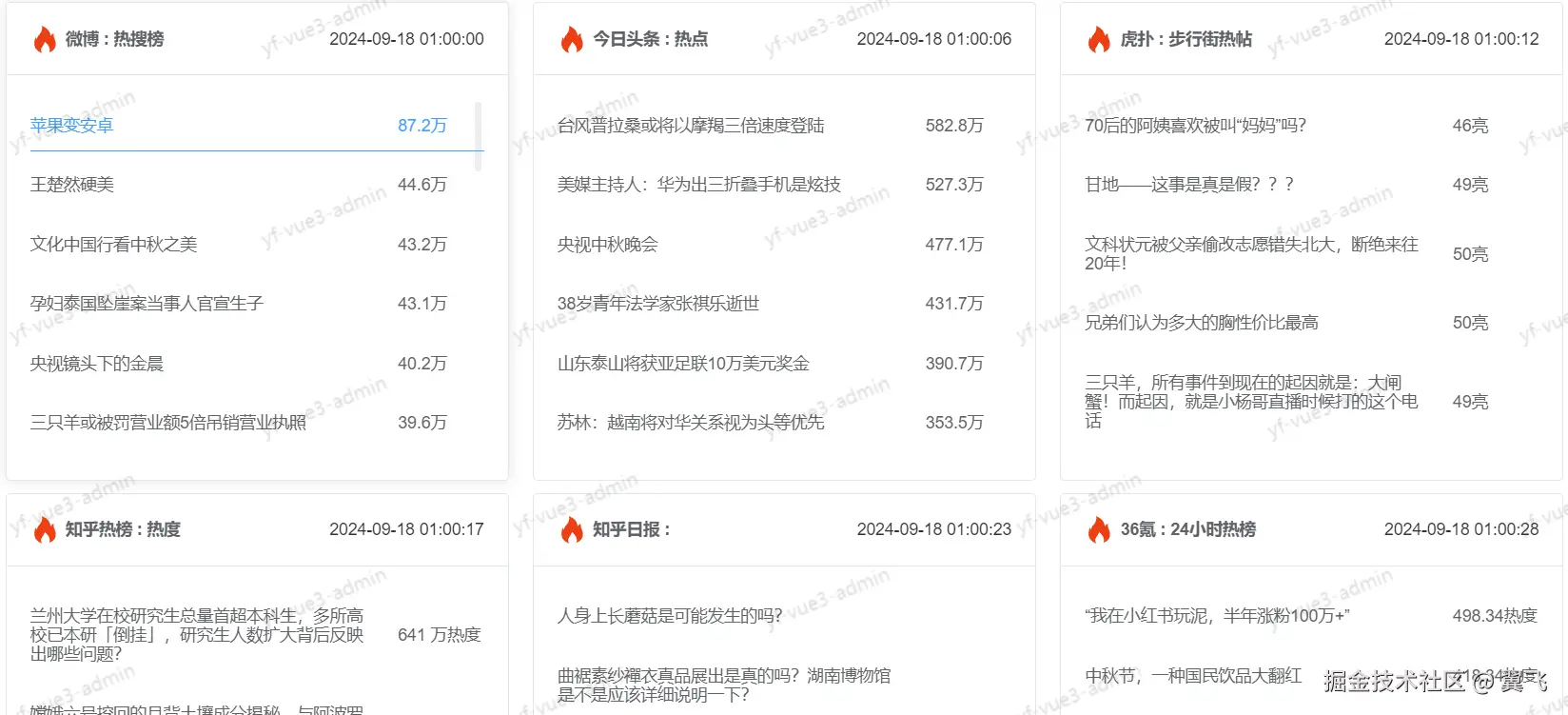Open 山东泰山将获亚足联10万美元奖金 headline

point(683,364)
